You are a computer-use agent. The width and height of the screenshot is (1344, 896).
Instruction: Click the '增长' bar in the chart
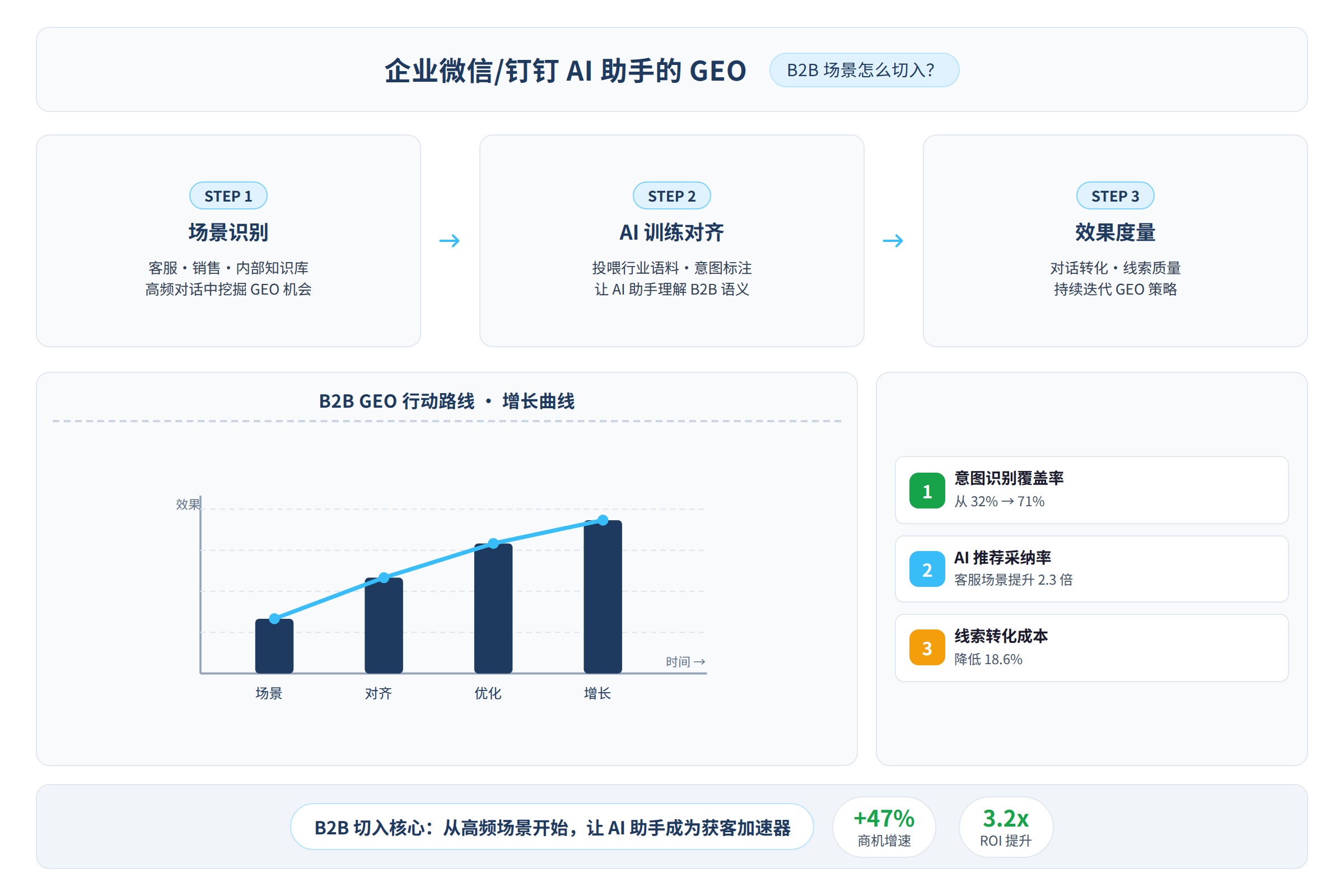pos(603,597)
